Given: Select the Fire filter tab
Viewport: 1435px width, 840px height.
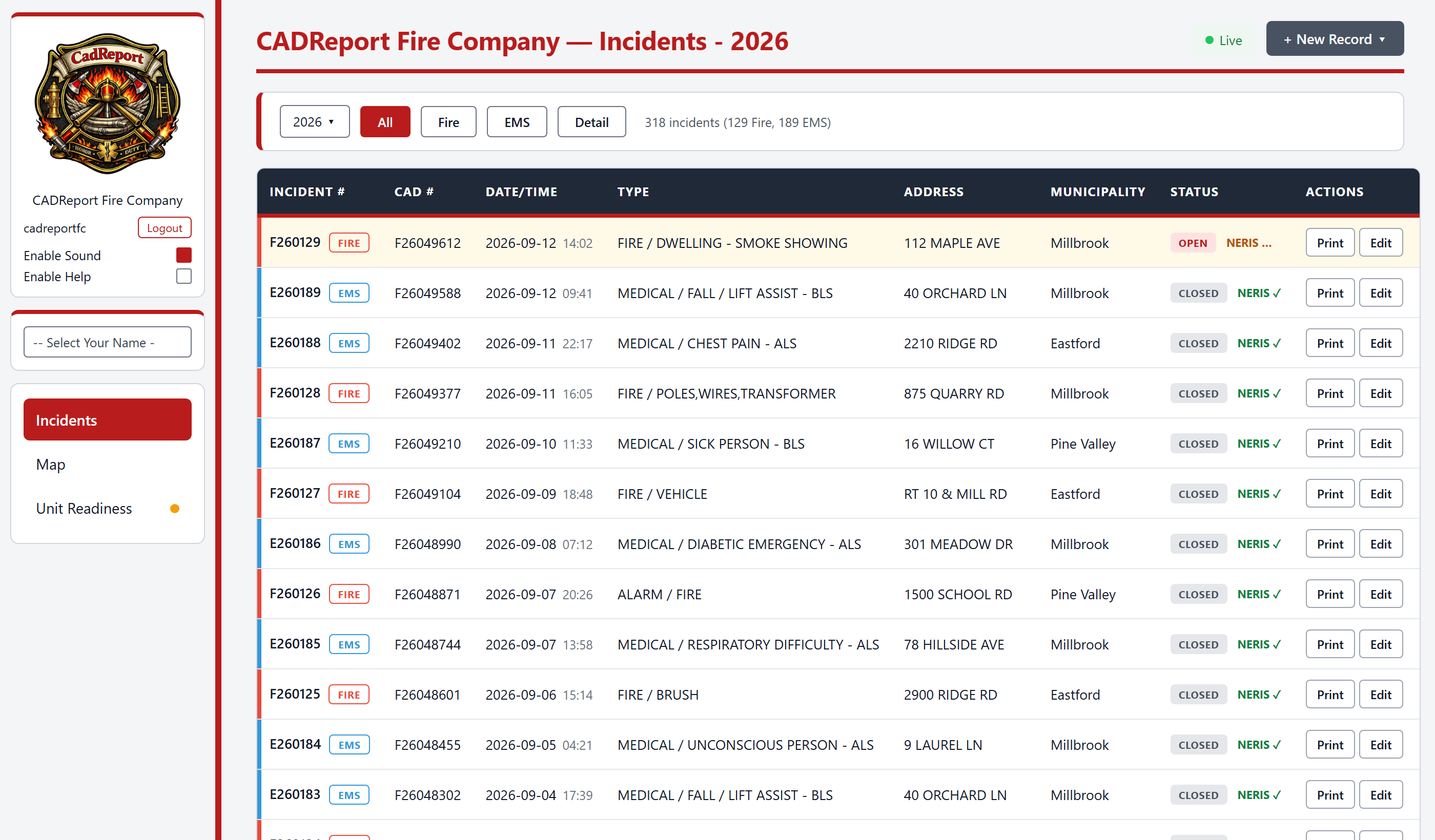Looking at the screenshot, I should (448, 122).
